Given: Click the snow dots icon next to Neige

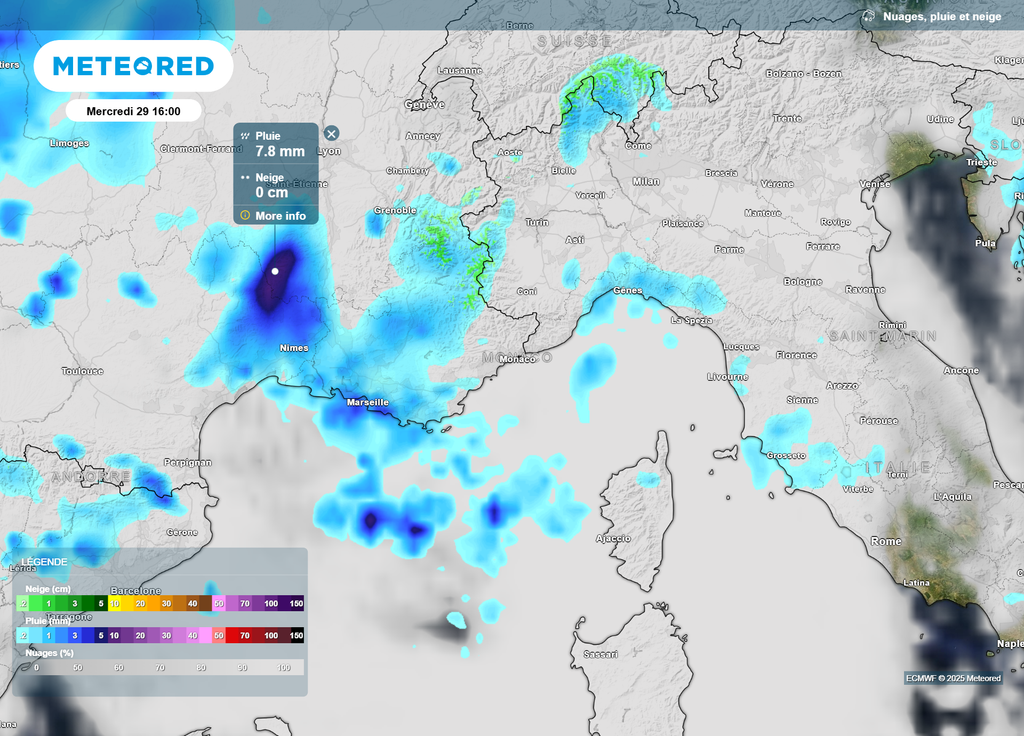Looking at the screenshot, I should (x=245, y=177).
